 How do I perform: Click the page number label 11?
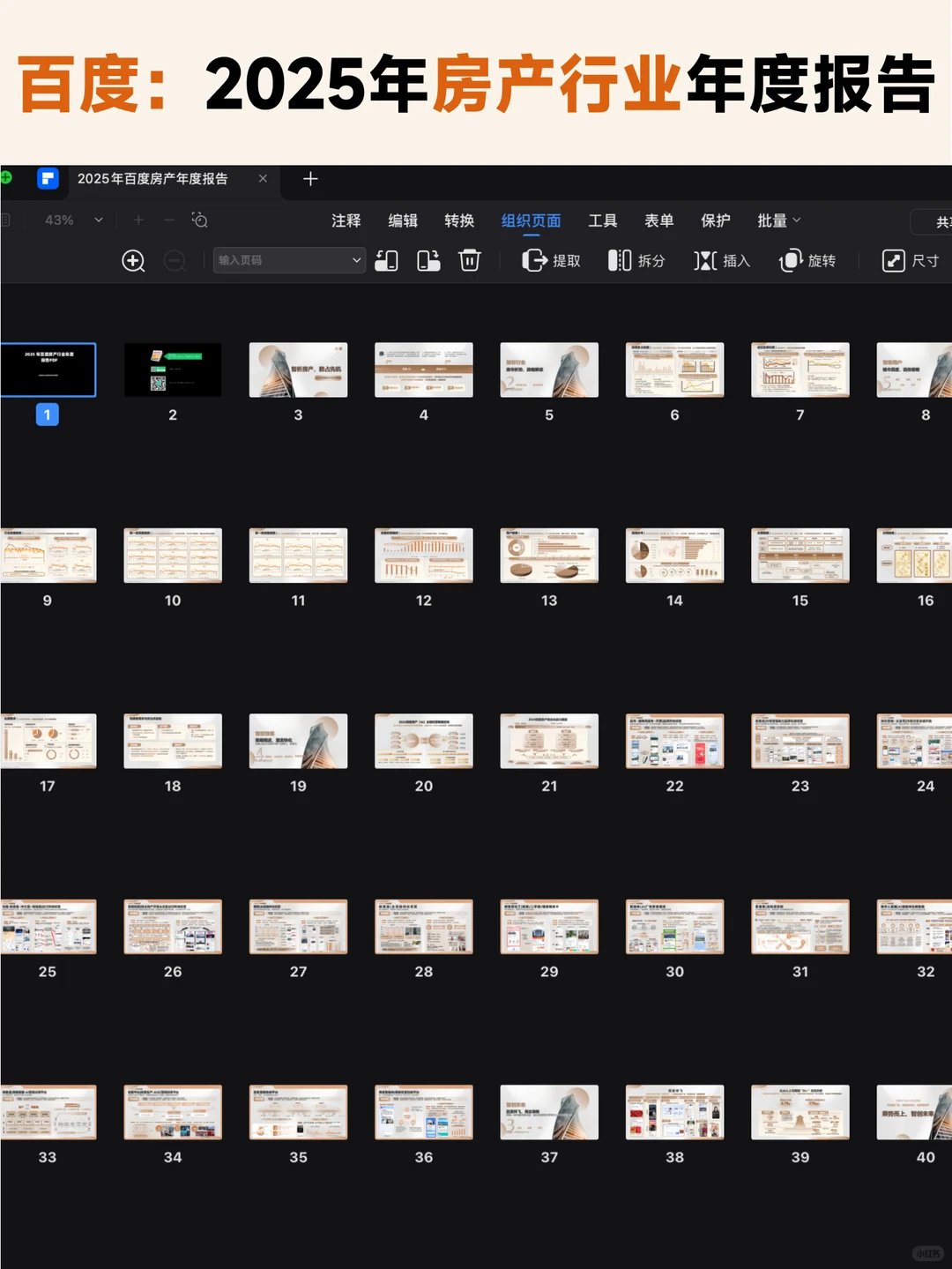(298, 601)
